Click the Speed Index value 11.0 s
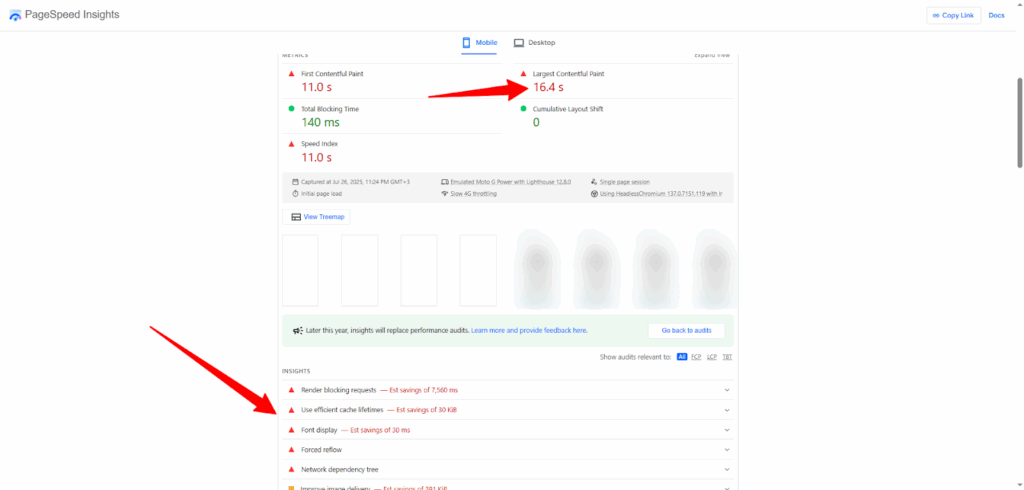 point(317,157)
